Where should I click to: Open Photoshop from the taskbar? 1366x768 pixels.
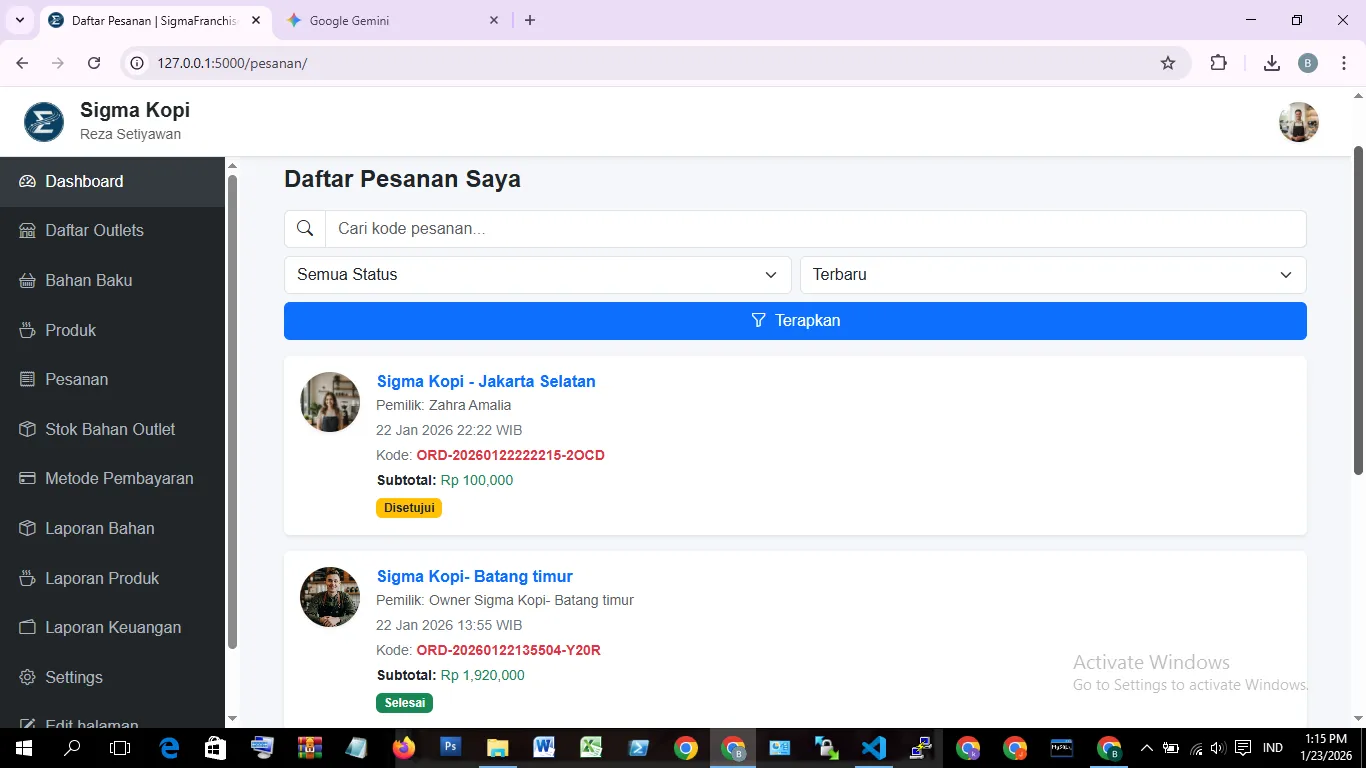(450, 747)
